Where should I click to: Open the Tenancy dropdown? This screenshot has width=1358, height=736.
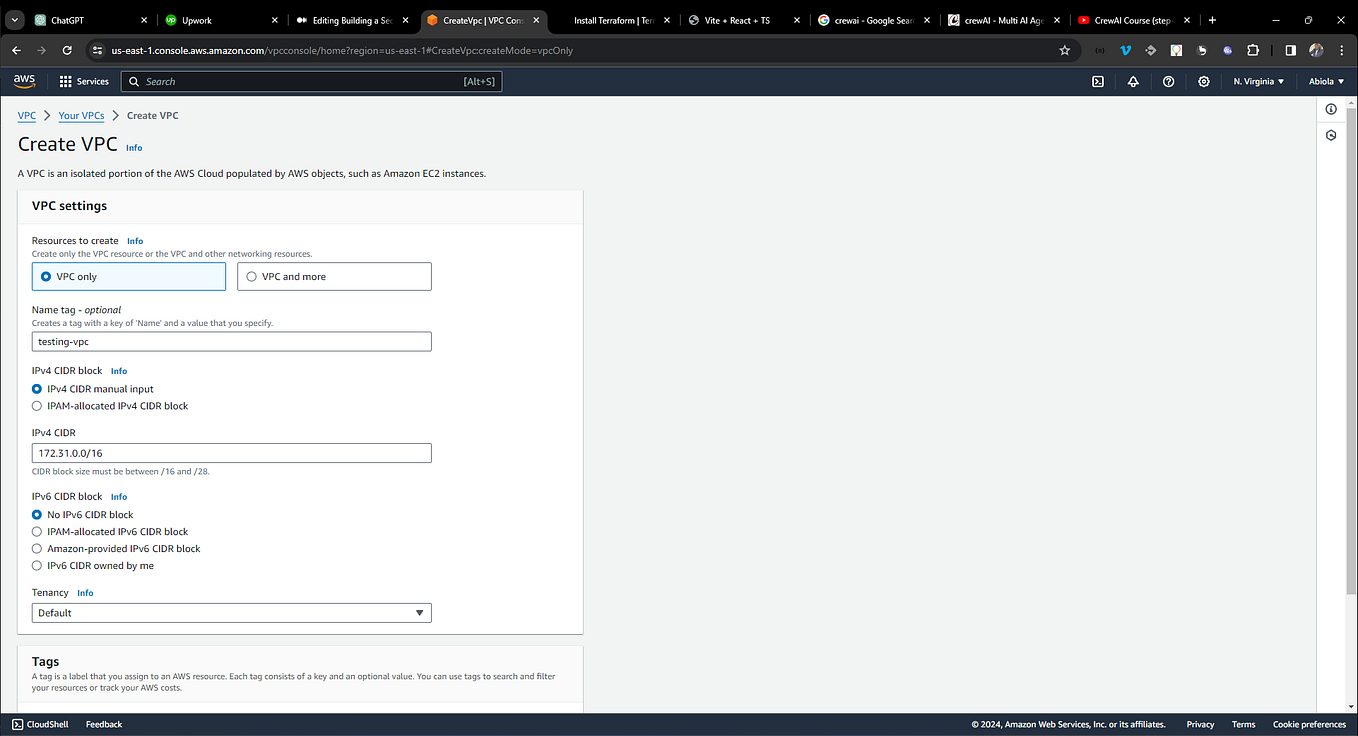pyautogui.click(x=231, y=612)
